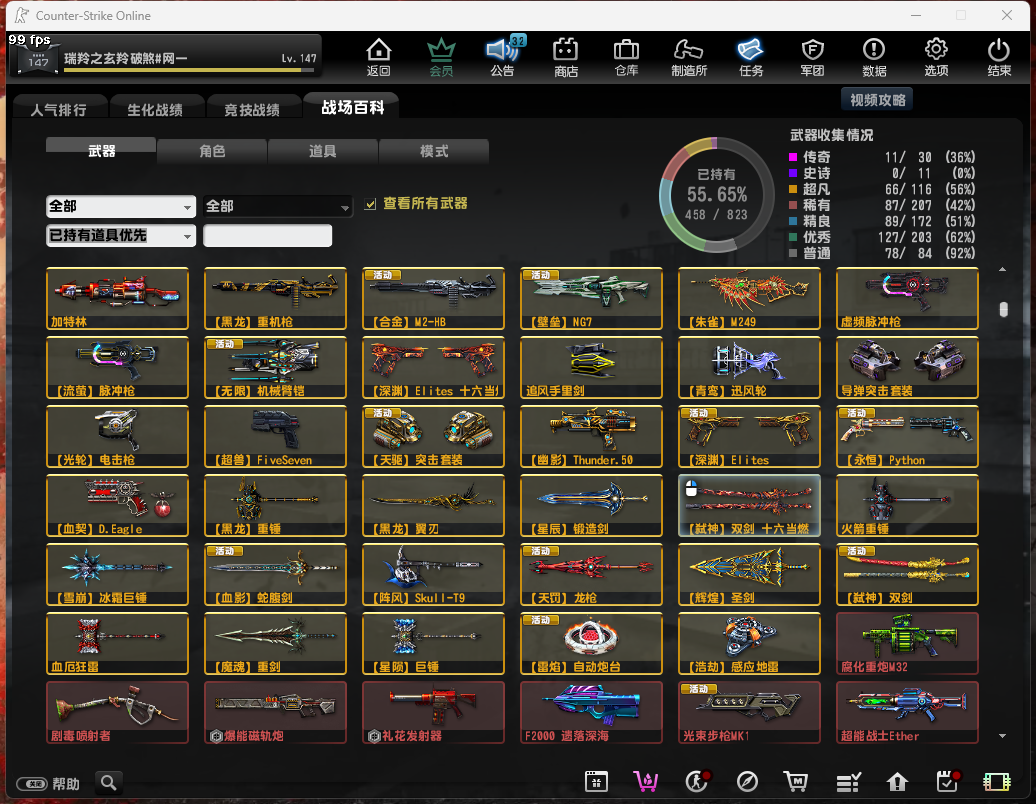Select the 剧毒喷射者 weapon card

[118, 712]
